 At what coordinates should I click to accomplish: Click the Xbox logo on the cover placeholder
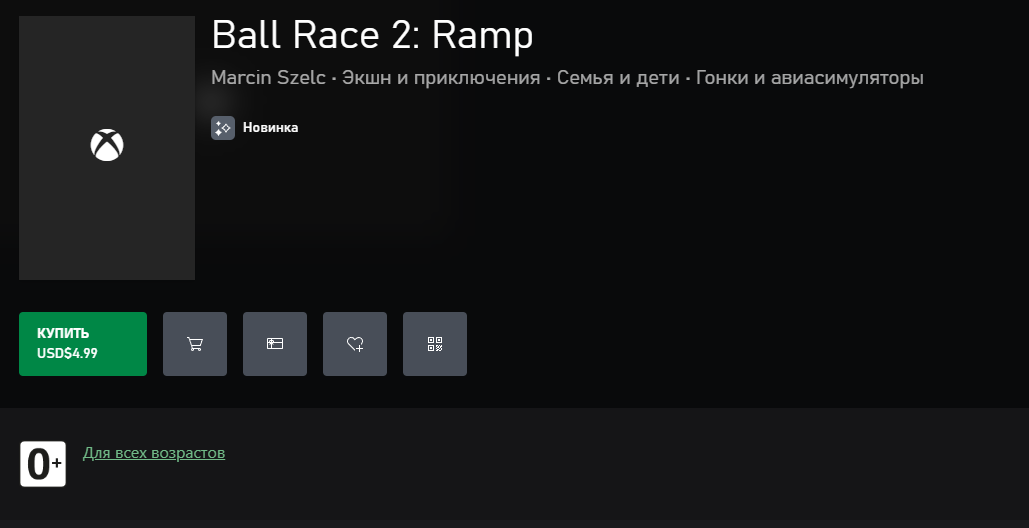tap(107, 145)
